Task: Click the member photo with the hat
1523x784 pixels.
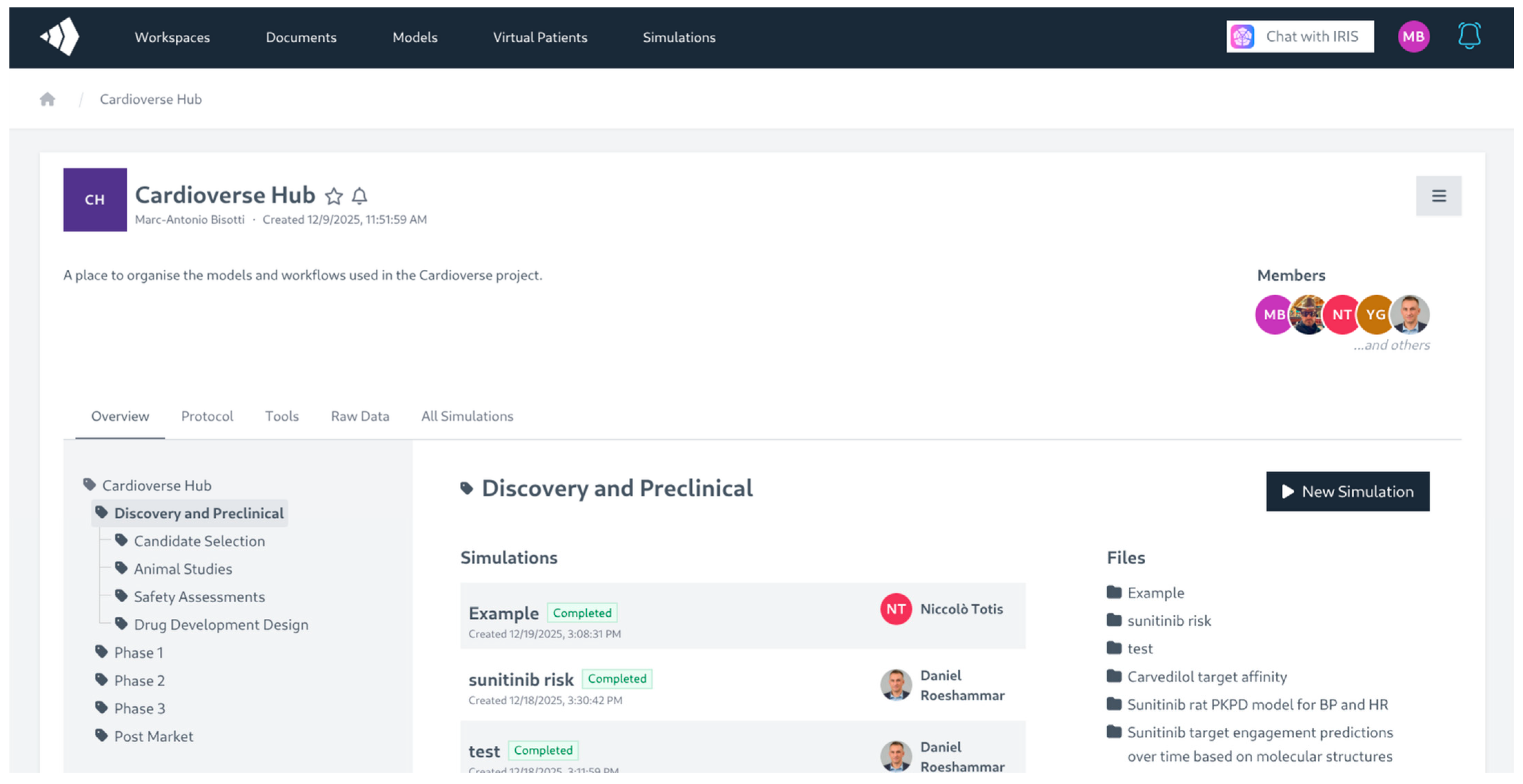Action: pyautogui.click(x=1307, y=315)
